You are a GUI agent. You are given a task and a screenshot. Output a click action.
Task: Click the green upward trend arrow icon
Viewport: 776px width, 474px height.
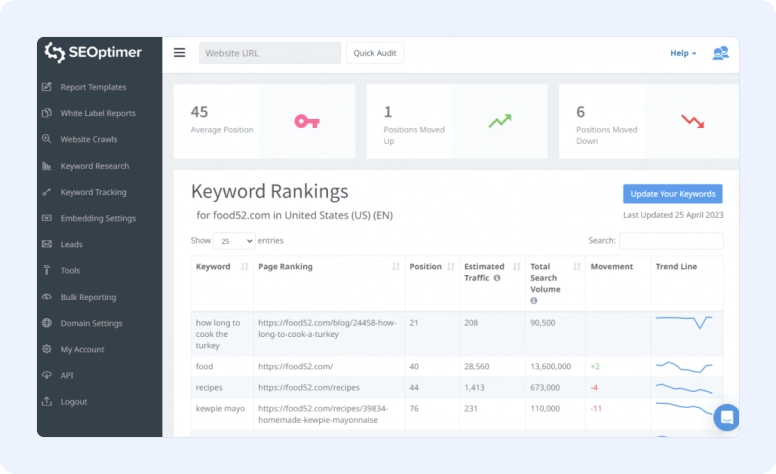pos(500,121)
